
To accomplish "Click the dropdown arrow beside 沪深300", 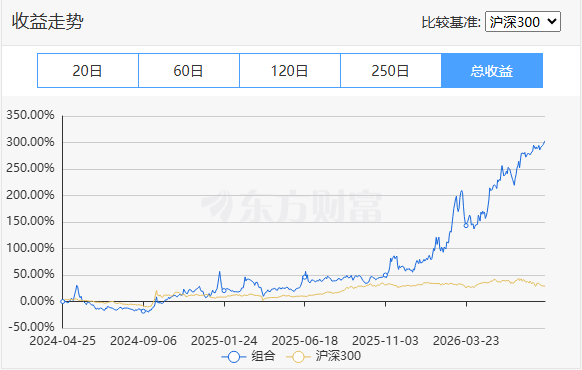I will click(552, 22).
